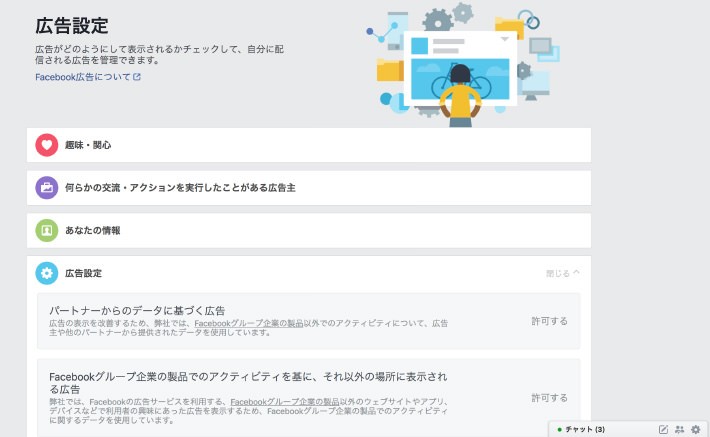Open Facebookグループ企業の製品 link in partner data text
Screen dimensions: 710x437
(249, 323)
